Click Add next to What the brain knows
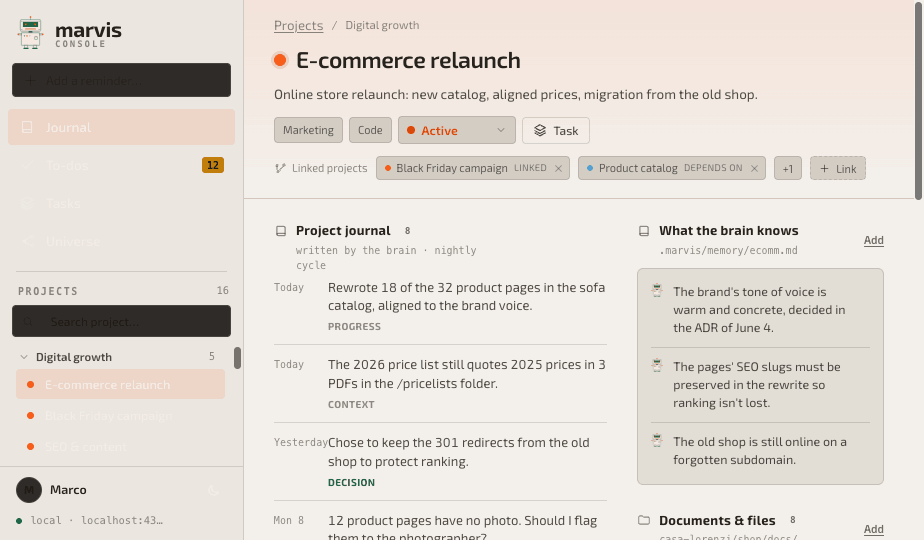924x540 pixels. pyautogui.click(x=873, y=240)
